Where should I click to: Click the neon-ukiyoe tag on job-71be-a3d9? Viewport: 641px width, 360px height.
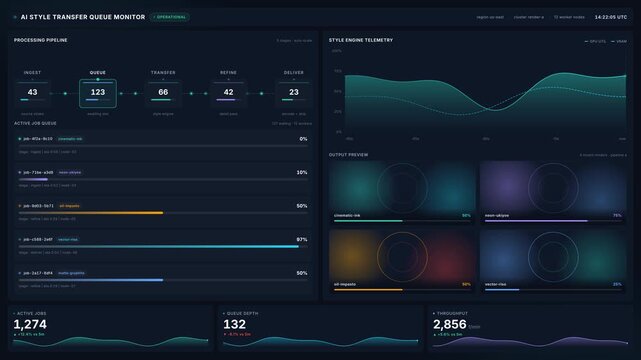[x=70, y=172]
